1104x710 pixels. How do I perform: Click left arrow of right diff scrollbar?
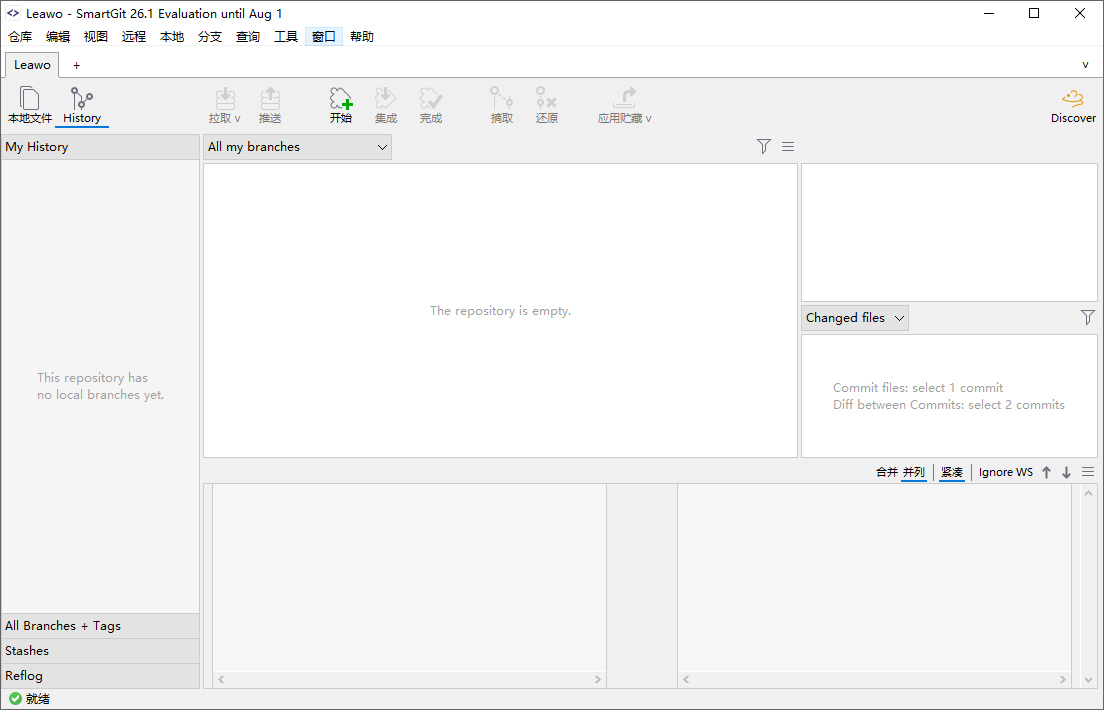coord(686,680)
